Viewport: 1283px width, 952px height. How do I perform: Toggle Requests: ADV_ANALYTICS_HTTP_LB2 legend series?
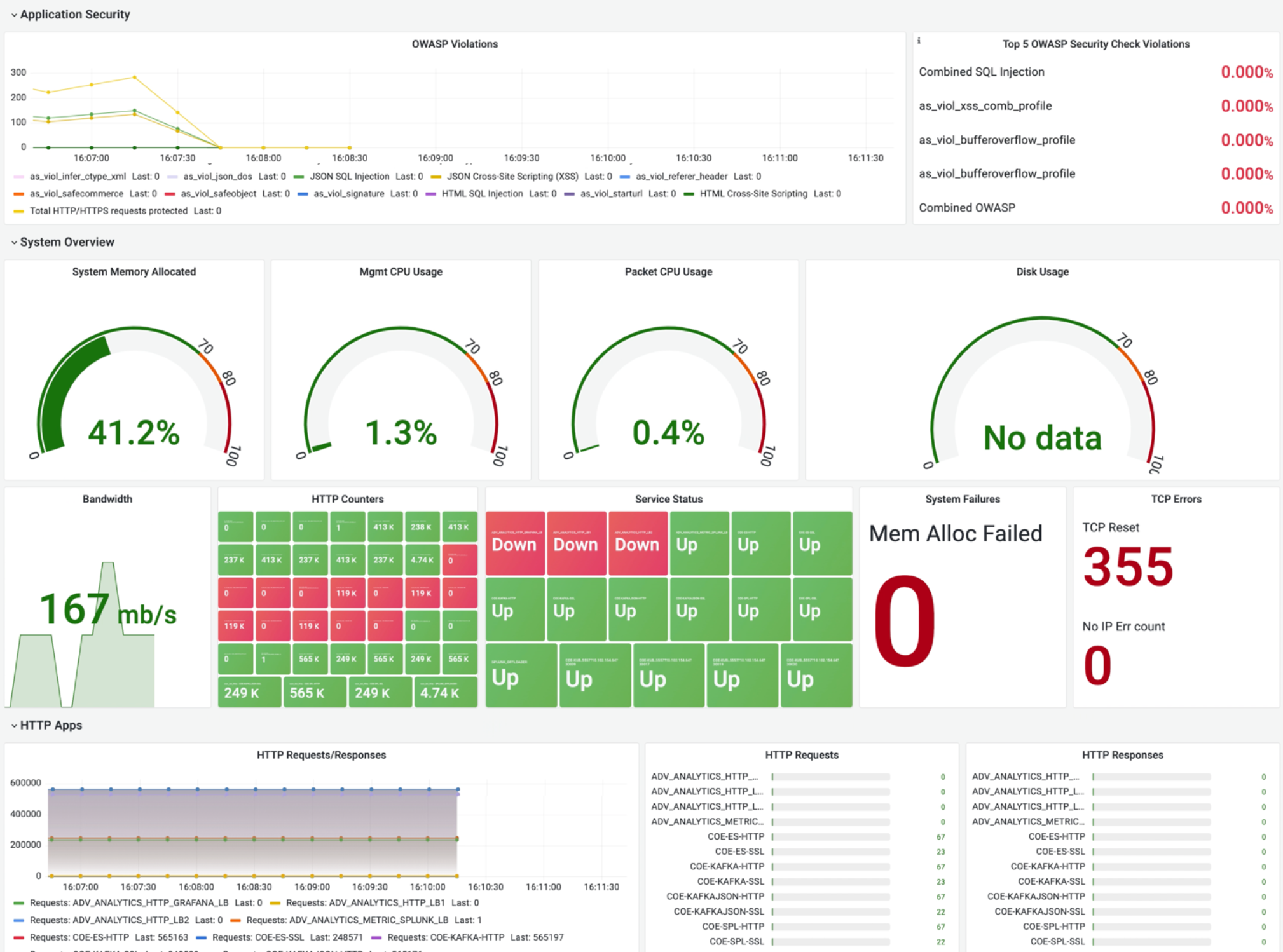click(x=109, y=920)
